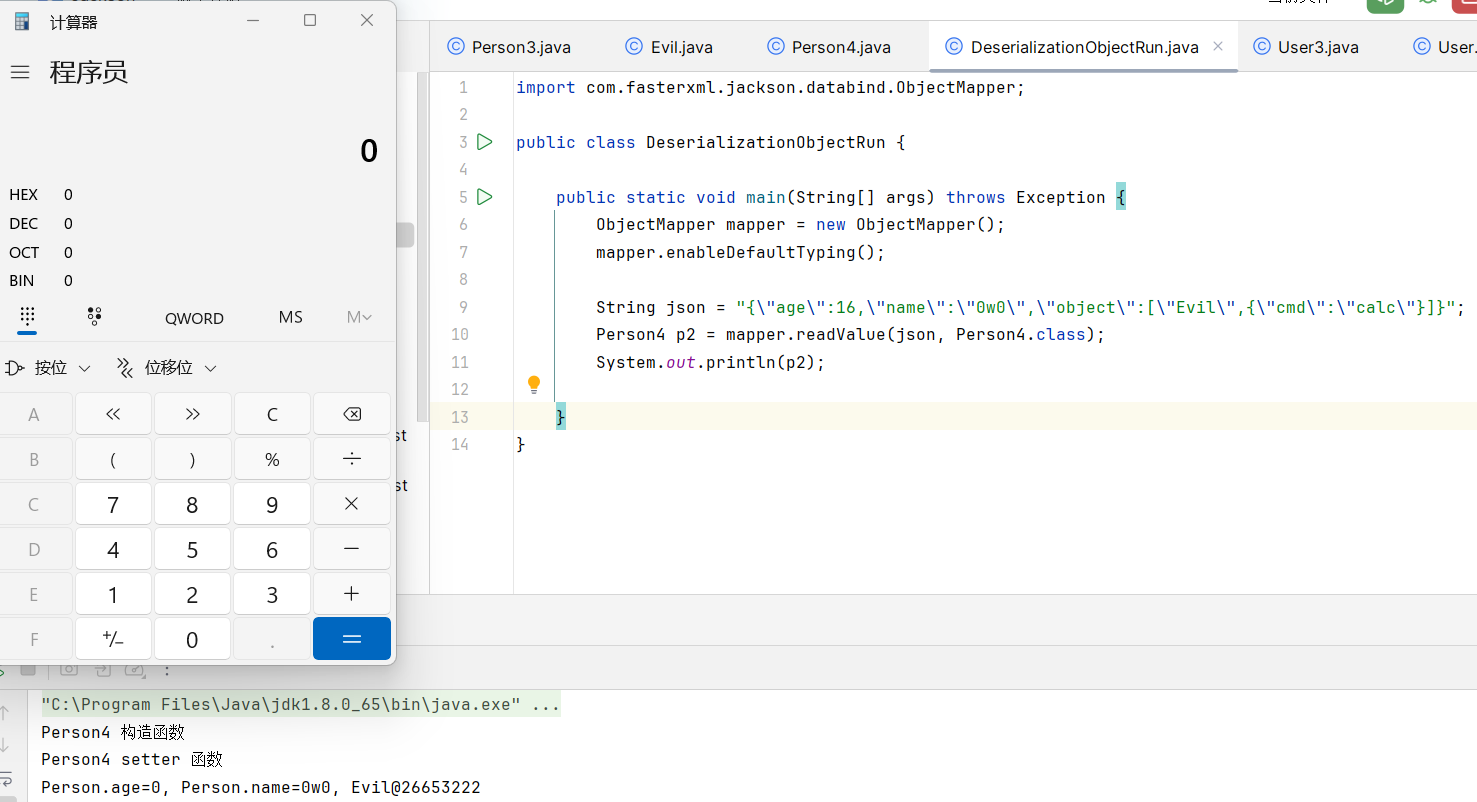Open the calculator navigation hamburger menu
The height and width of the screenshot is (802, 1477).
20,72
